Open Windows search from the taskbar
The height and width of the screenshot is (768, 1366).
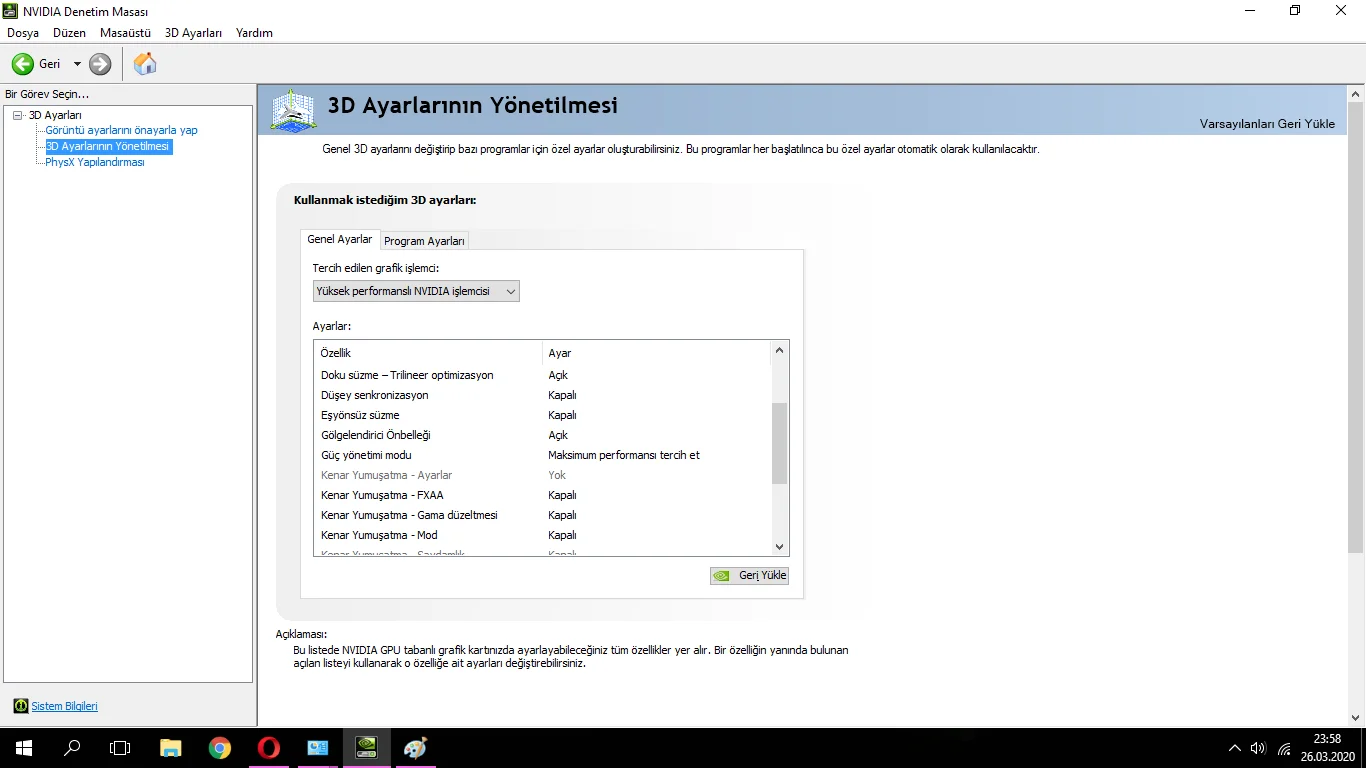point(72,748)
